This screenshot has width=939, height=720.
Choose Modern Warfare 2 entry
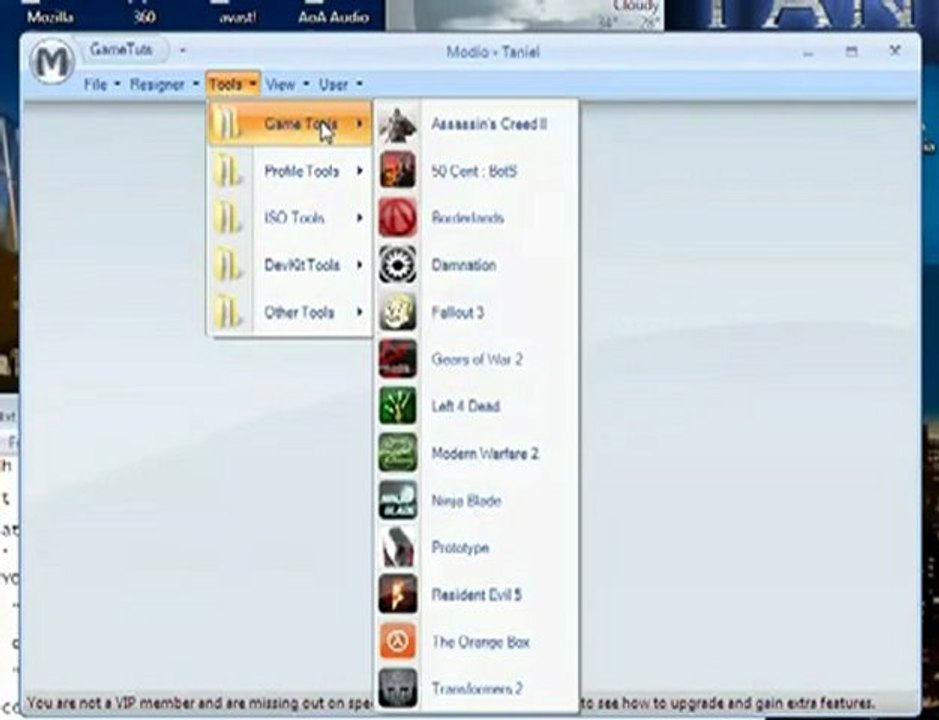476,453
